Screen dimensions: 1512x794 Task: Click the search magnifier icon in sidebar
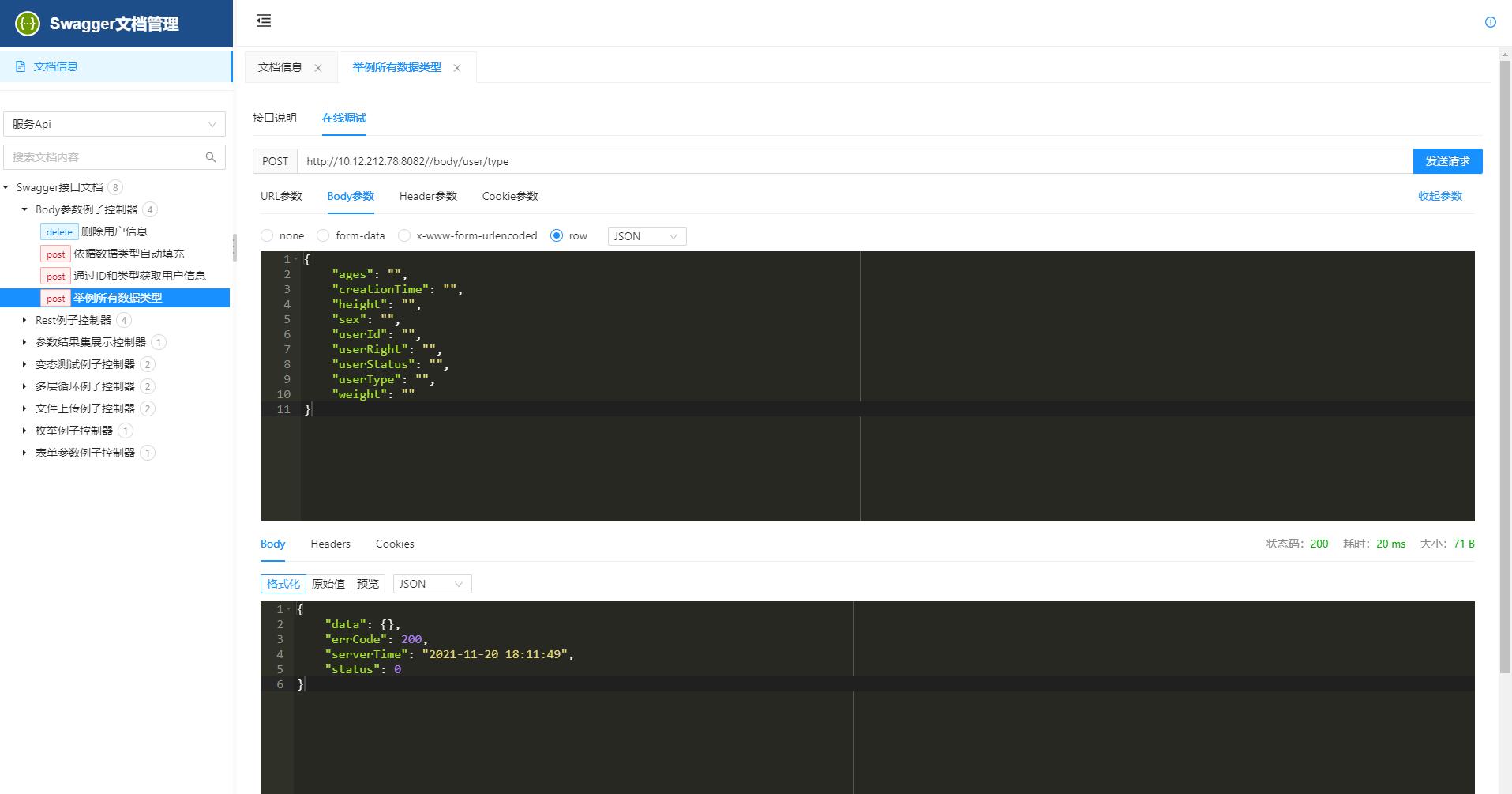tap(211, 157)
